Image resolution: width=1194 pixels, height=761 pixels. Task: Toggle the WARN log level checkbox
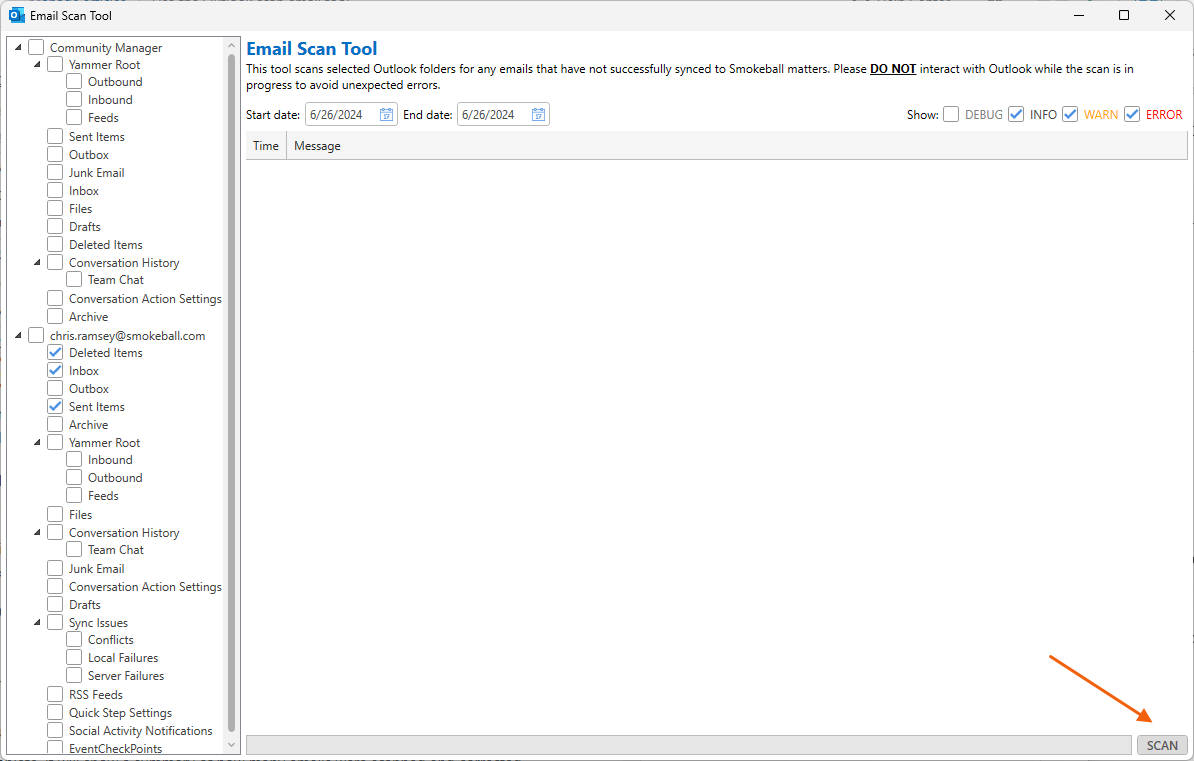click(1070, 114)
